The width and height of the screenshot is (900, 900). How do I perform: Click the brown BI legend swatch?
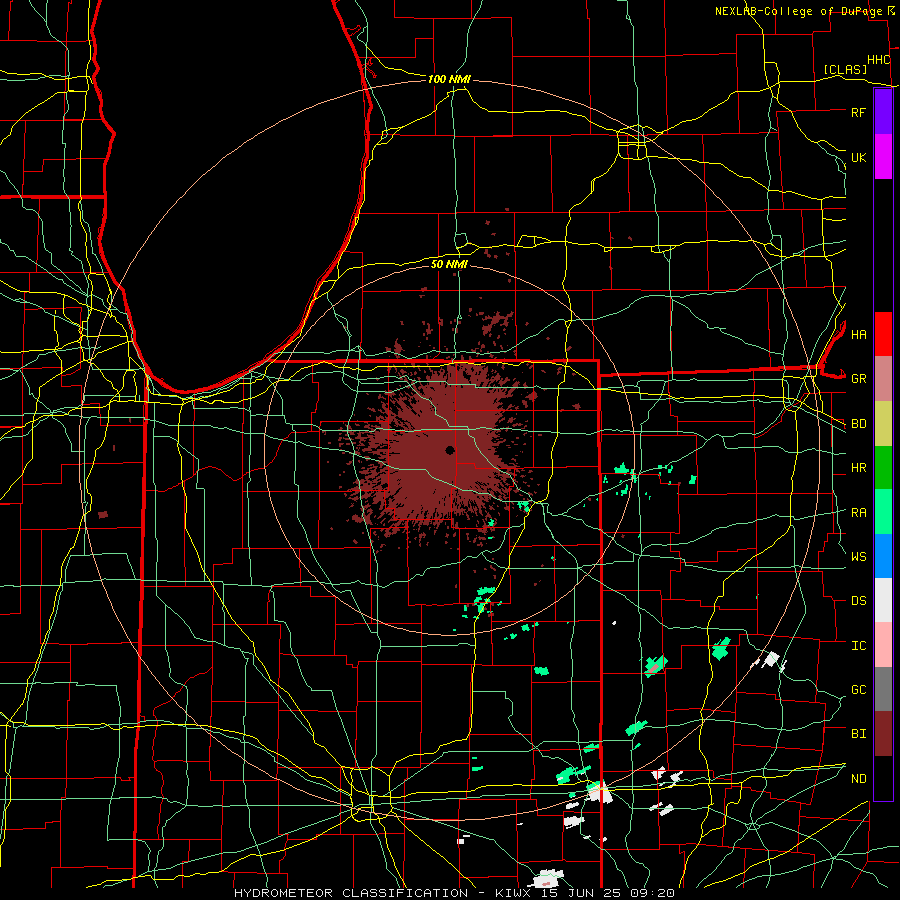(883, 734)
